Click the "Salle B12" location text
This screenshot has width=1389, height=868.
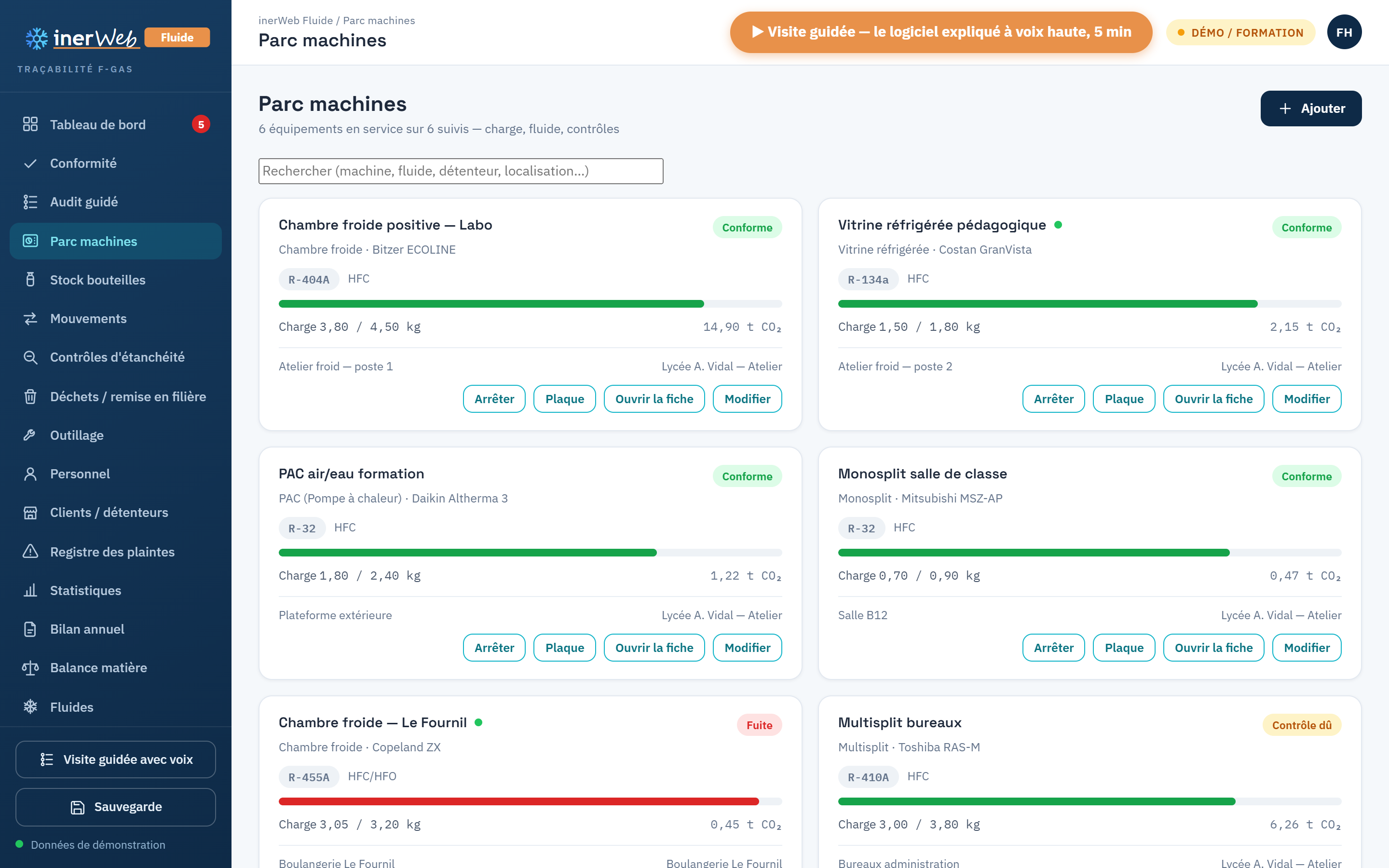point(863,615)
